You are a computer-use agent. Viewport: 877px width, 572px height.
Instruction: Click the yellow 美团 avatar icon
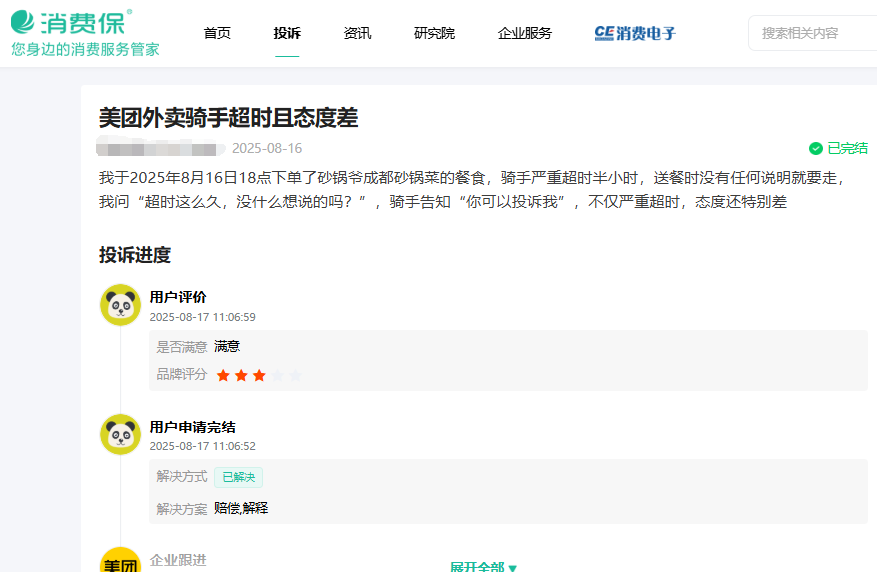tap(120, 560)
